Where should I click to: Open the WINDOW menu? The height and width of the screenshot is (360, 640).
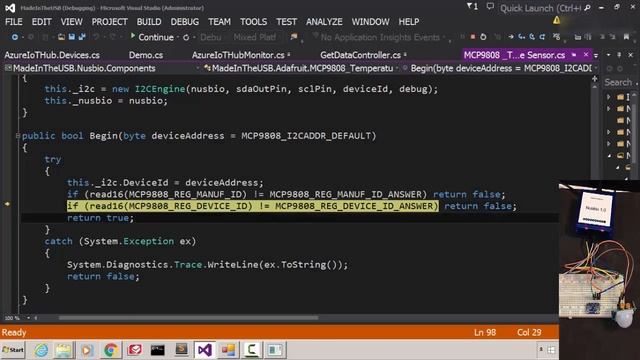tap(371, 22)
